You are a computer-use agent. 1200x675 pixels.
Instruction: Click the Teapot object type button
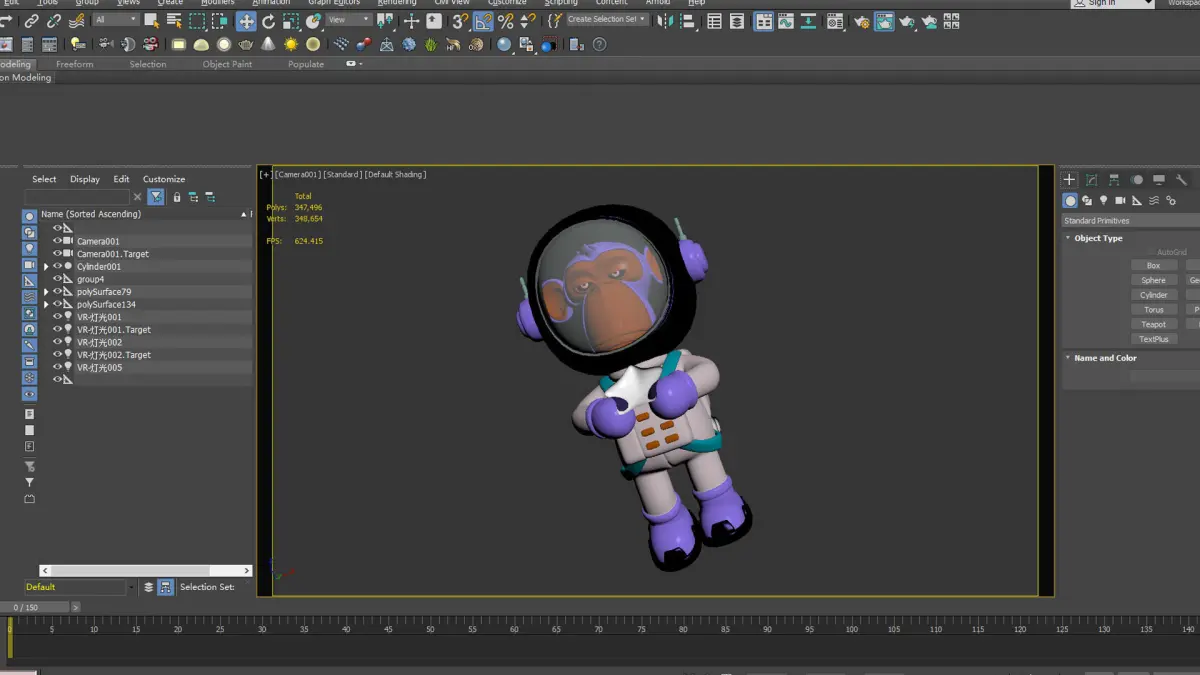coord(1153,324)
